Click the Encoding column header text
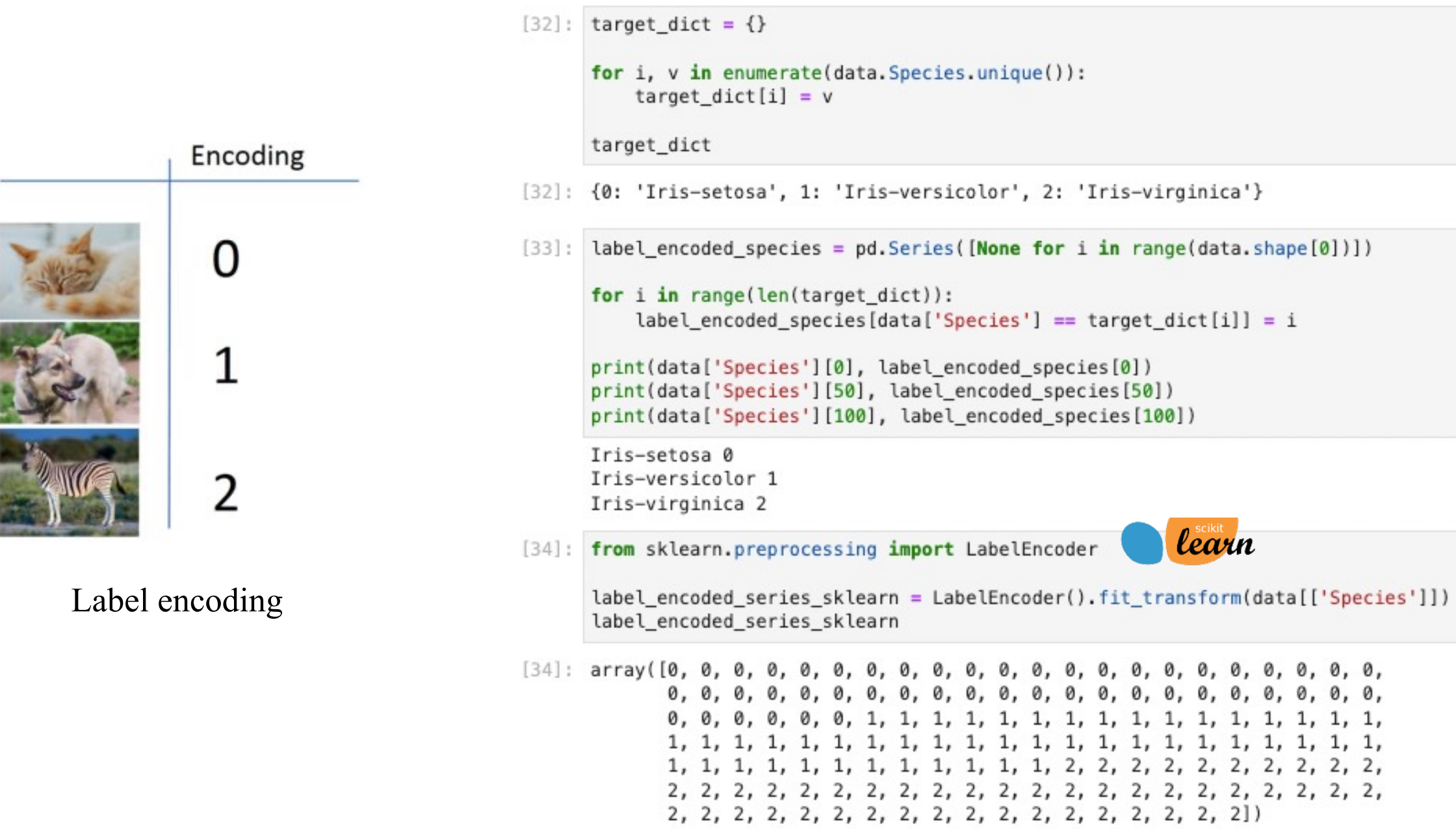The width and height of the screenshot is (1456, 829). (x=247, y=156)
